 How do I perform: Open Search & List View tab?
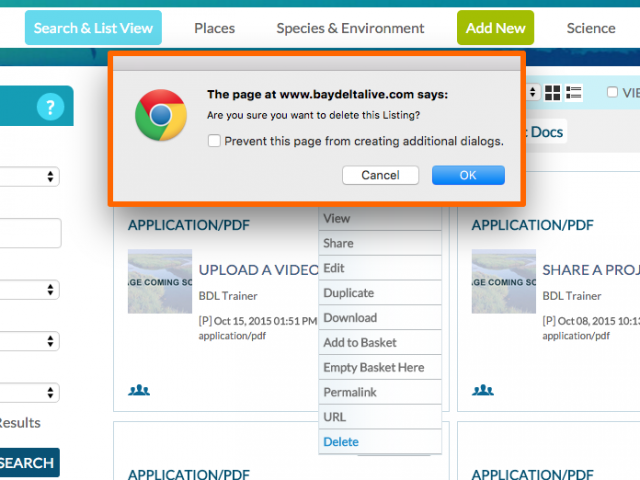93,28
